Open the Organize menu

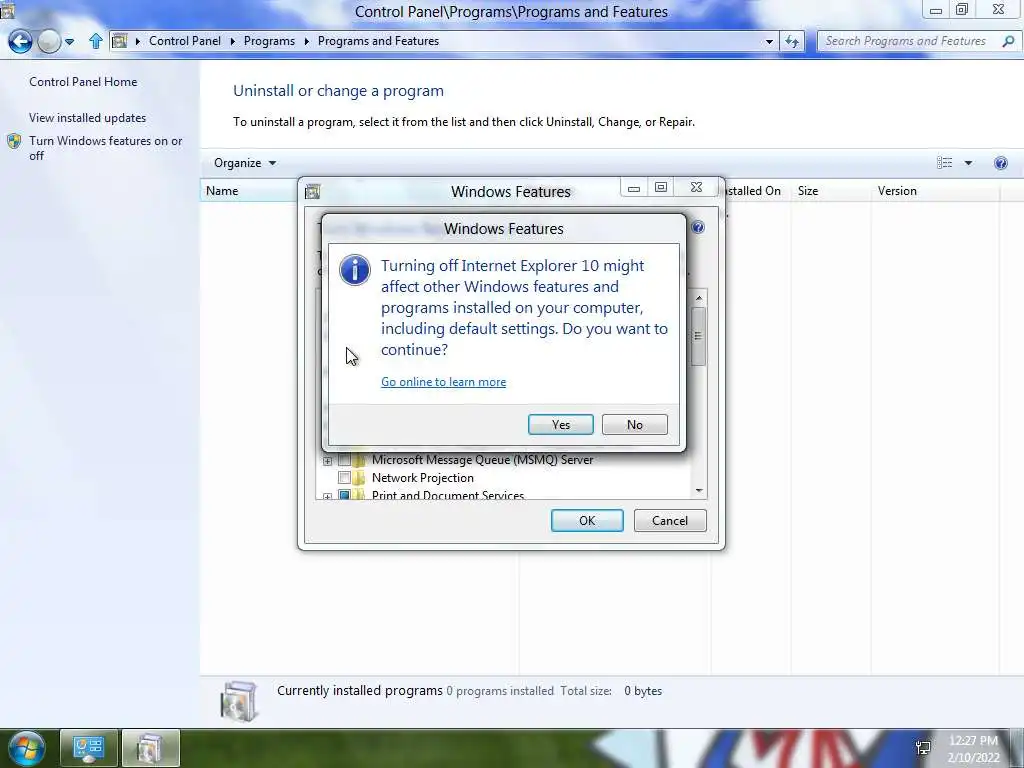pos(245,163)
